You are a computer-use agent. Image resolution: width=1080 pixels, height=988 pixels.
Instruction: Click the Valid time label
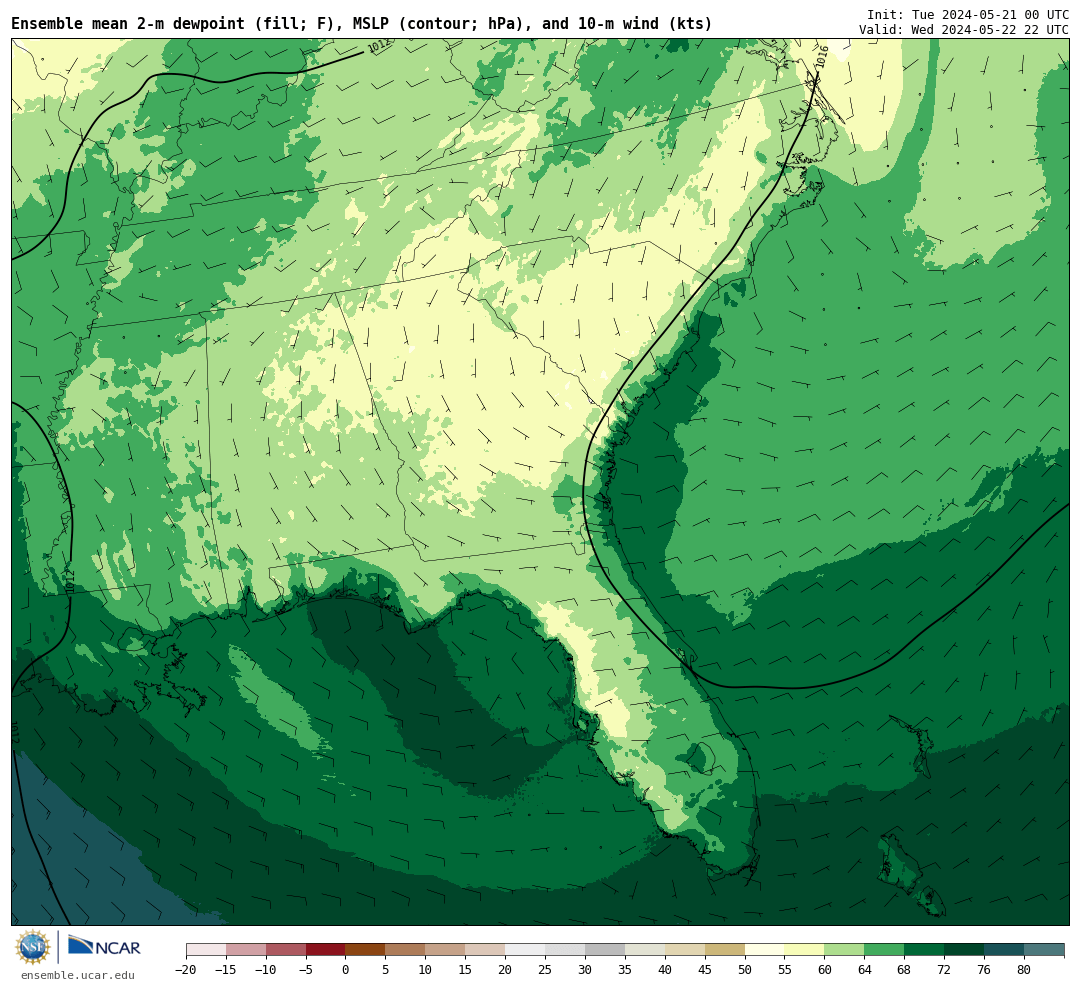(964, 30)
